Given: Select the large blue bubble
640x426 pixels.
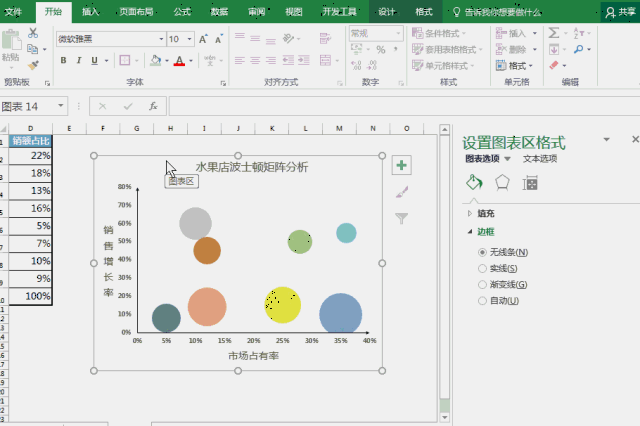Looking at the screenshot, I should point(340,313).
